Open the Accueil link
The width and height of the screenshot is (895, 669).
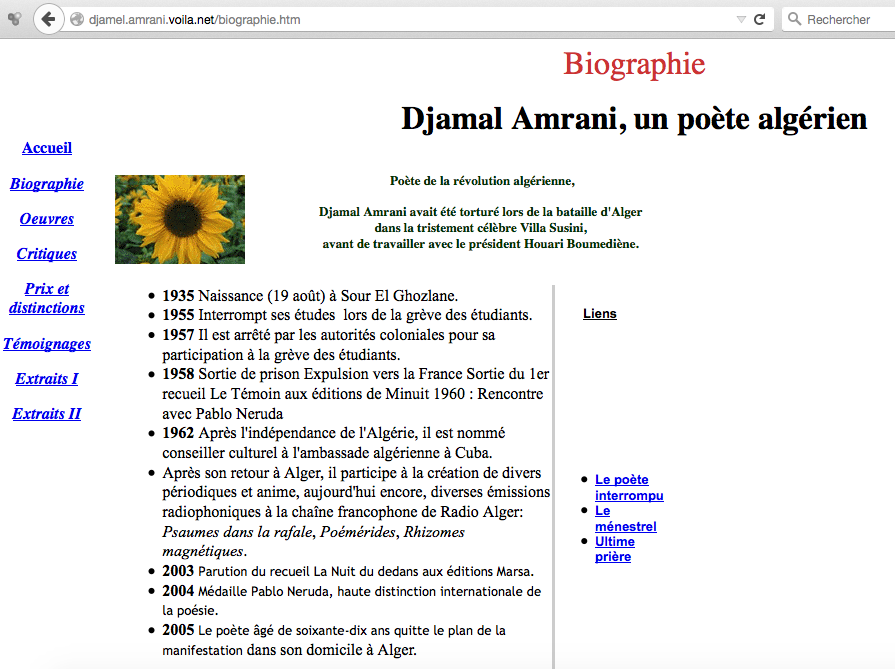(x=47, y=148)
